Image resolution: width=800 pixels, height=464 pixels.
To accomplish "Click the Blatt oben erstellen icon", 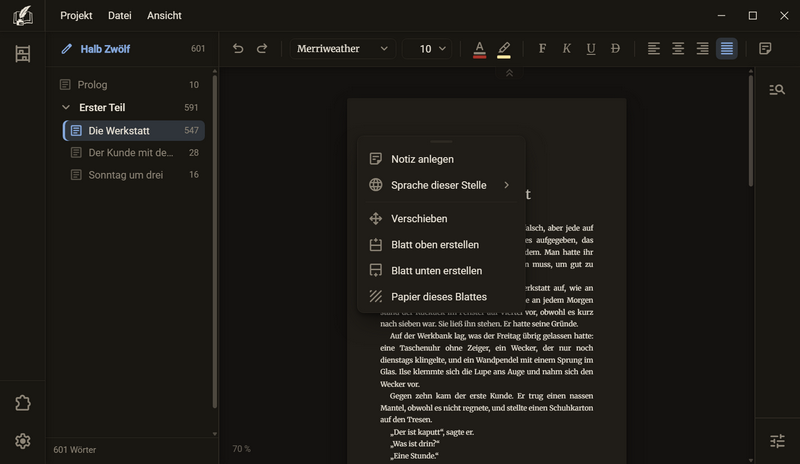I will [376, 245].
